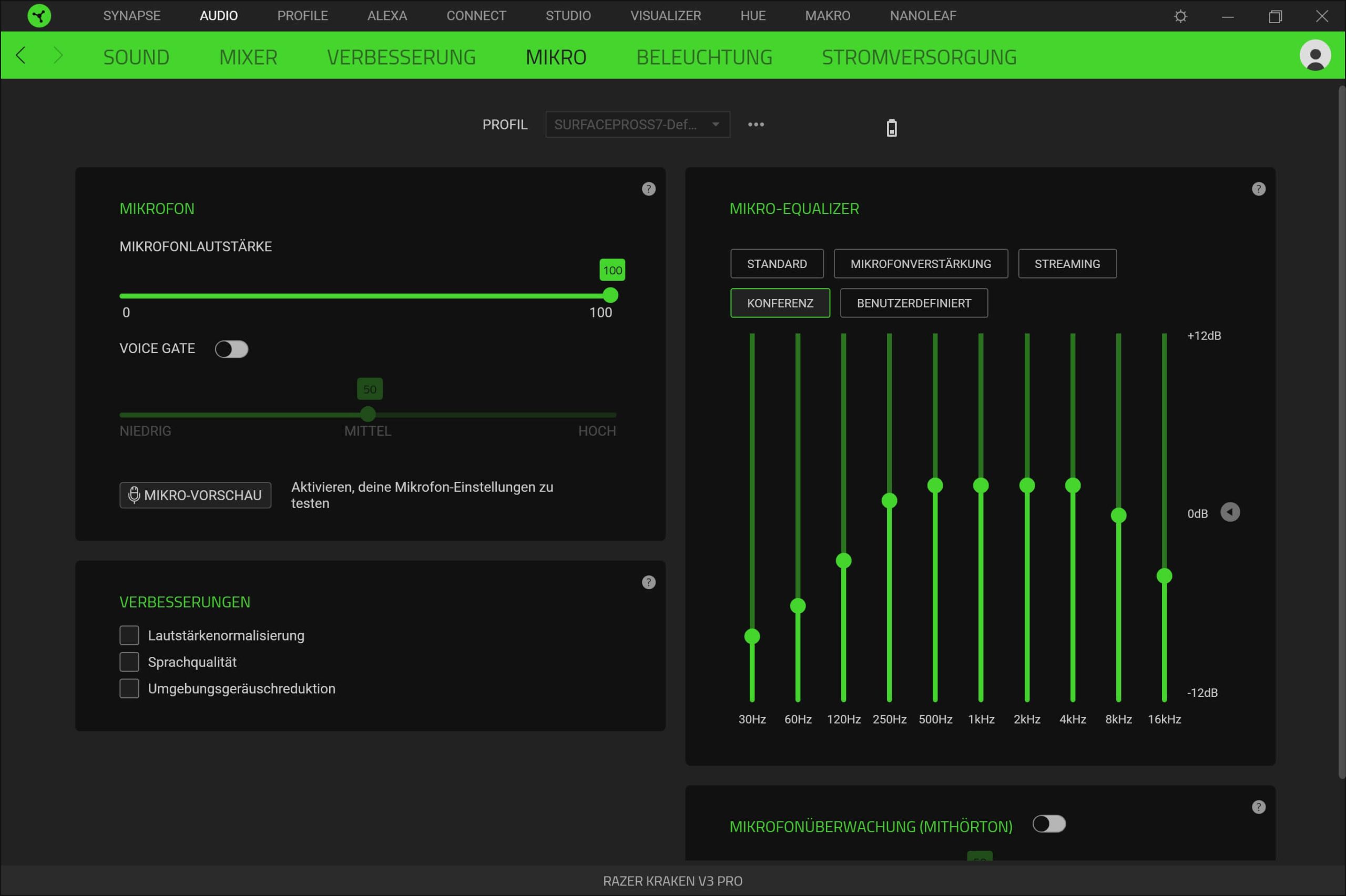Check the Umgebungsgeräuschreduktion option

(129, 688)
